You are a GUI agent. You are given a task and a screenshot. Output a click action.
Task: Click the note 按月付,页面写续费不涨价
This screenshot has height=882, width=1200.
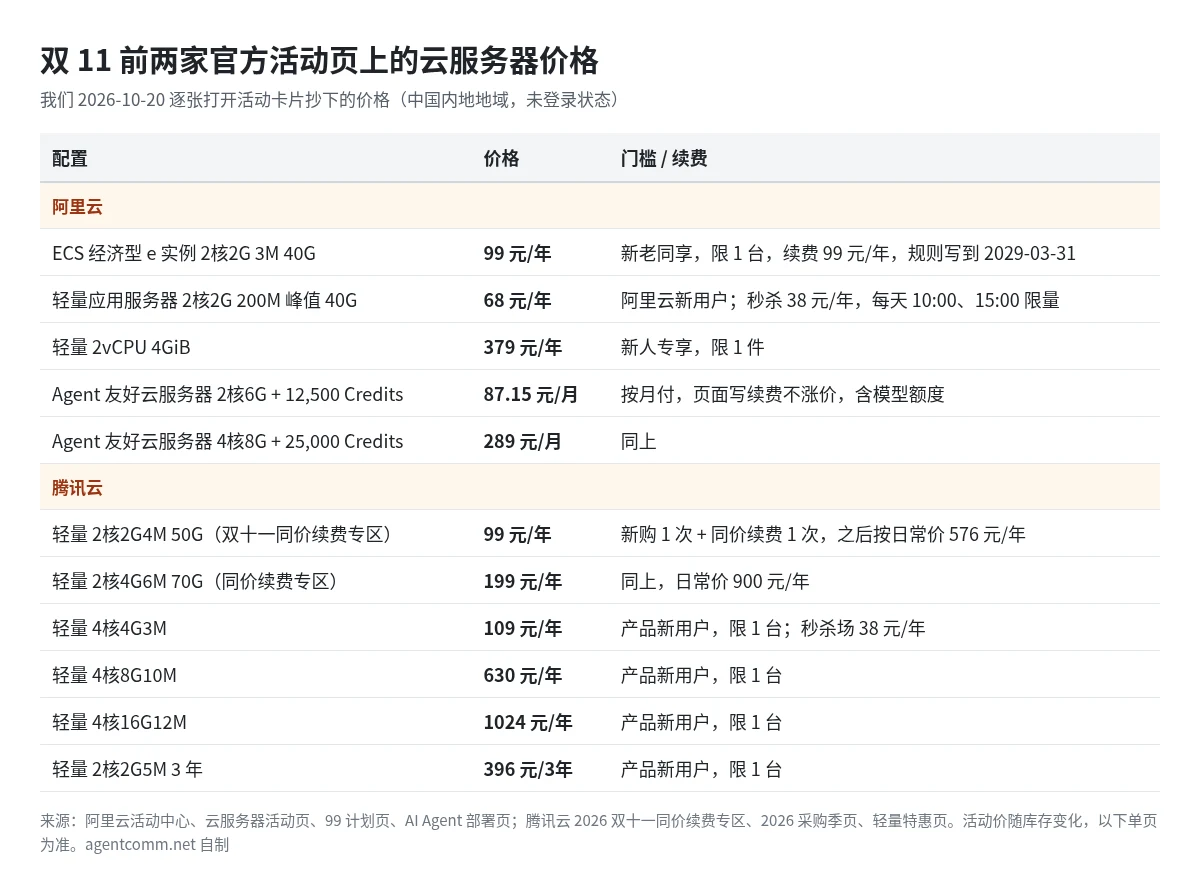pos(783,394)
